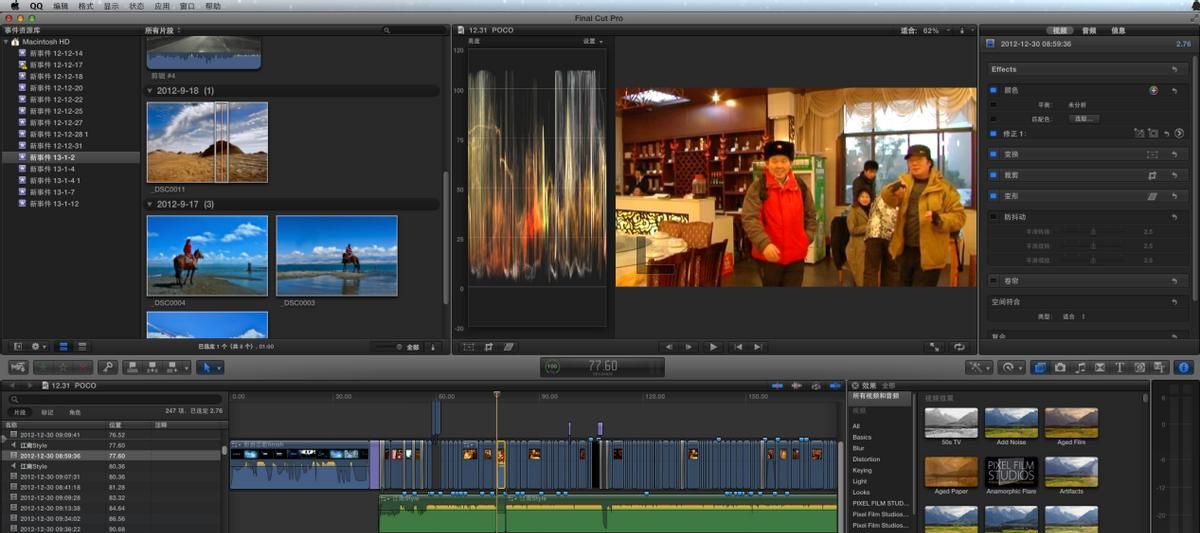
Task: Reset the Effects section in Inspector
Action: (x=1174, y=69)
